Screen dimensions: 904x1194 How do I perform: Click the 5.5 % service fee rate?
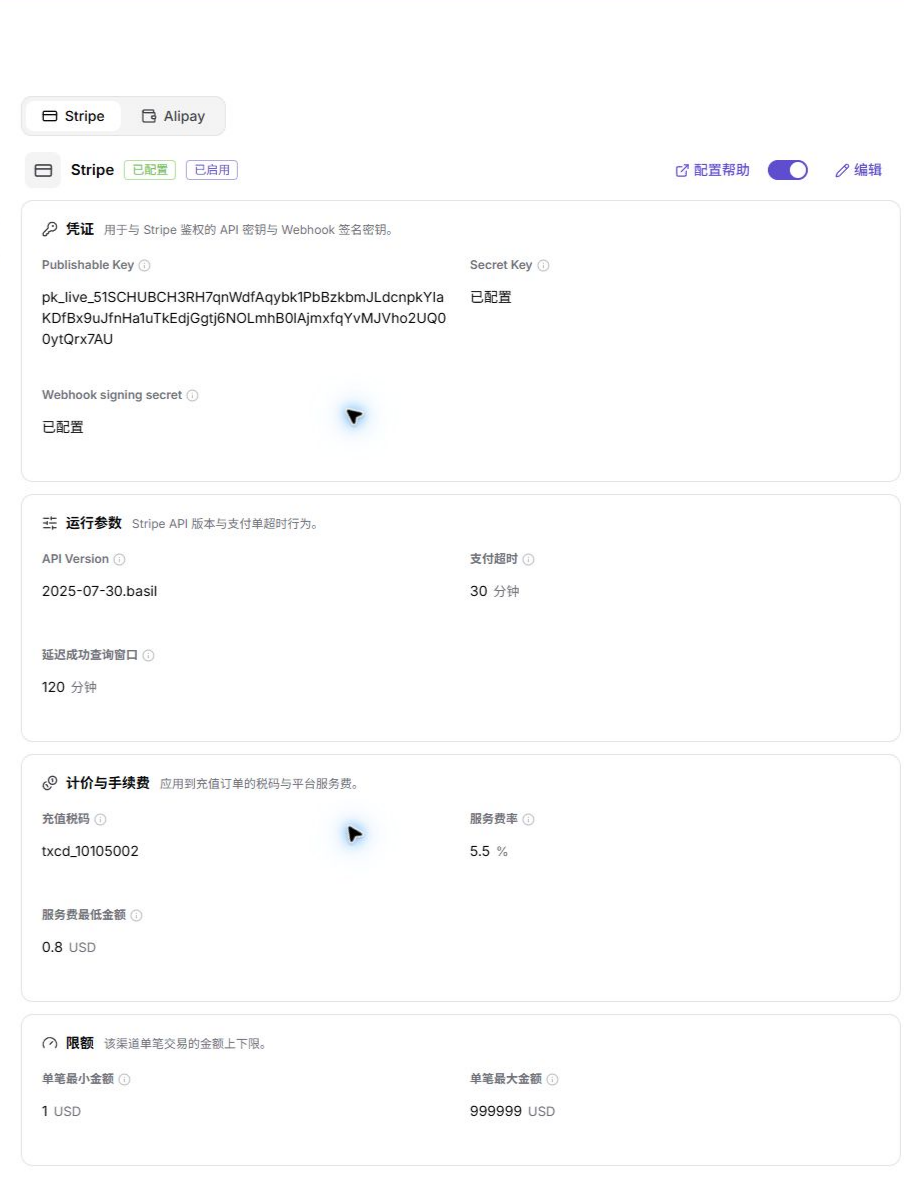click(489, 851)
